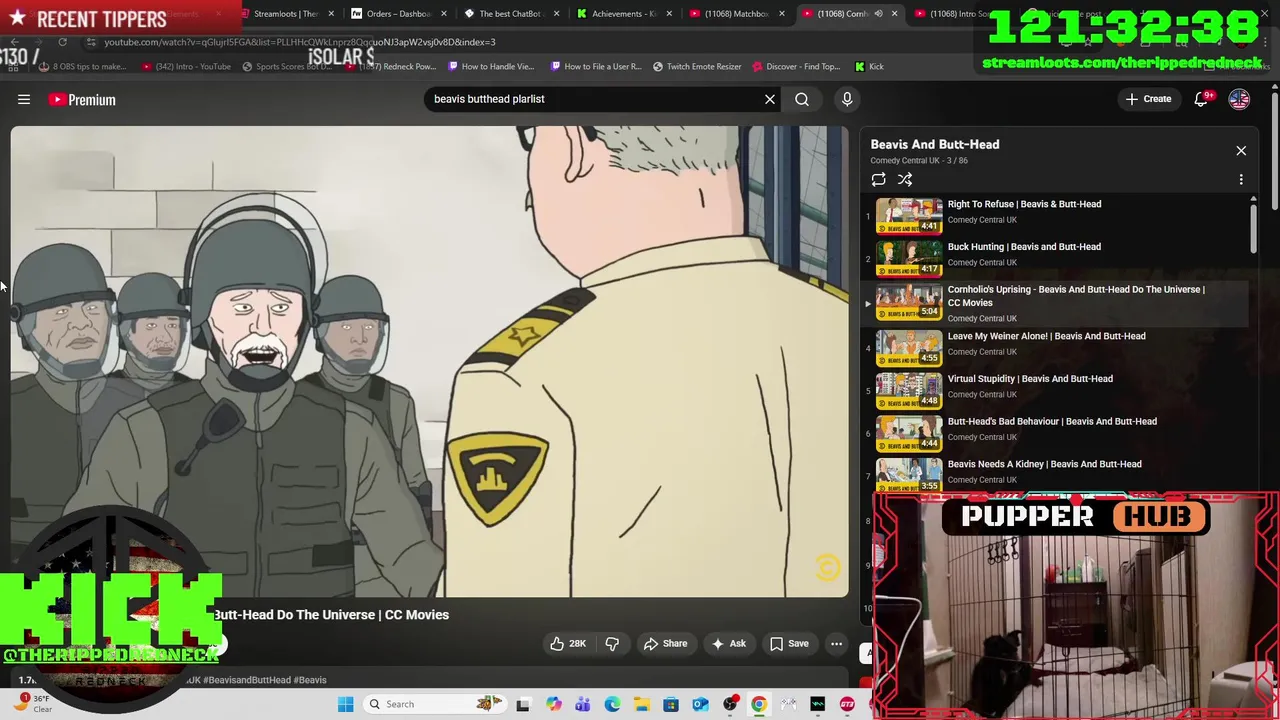
Task: Open OBS Studio taskbar icon
Action: 730,704
